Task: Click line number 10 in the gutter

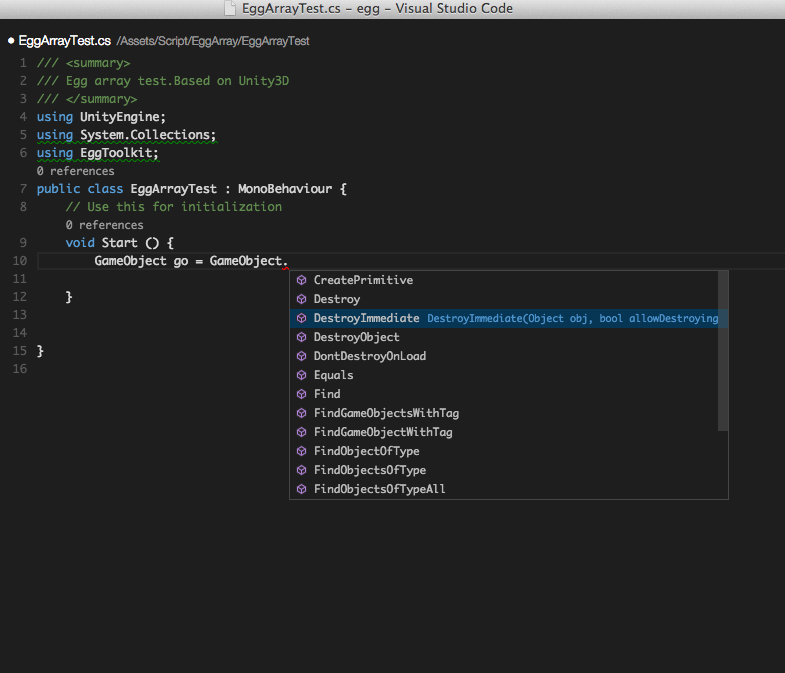Action: click(20, 261)
